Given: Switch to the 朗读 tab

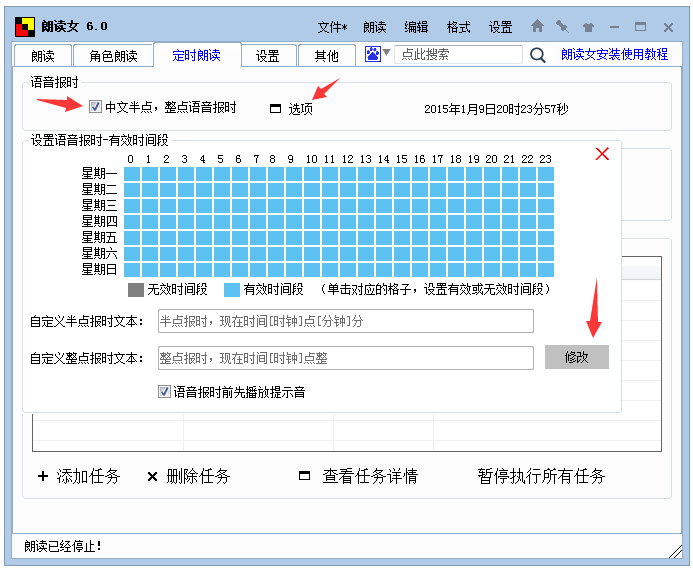Looking at the screenshot, I should coord(43,56).
